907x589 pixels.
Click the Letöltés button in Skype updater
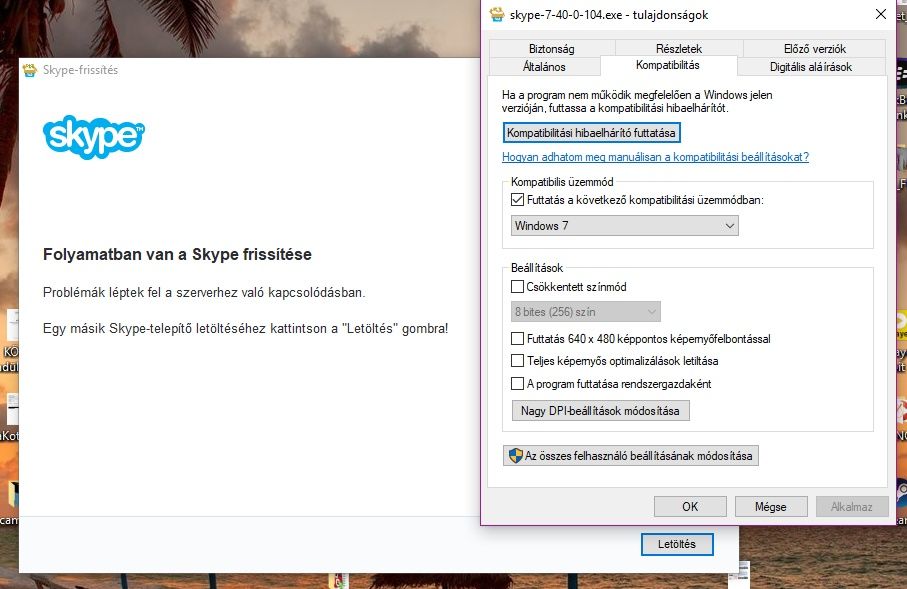coord(677,544)
